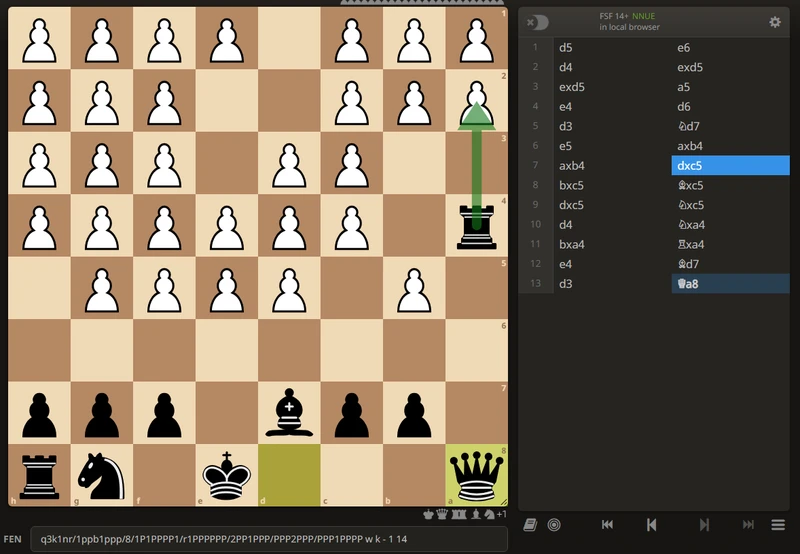Open the opening explorer book icon
This screenshot has height=554, width=800.
pyautogui.click(x=530, y=524)
